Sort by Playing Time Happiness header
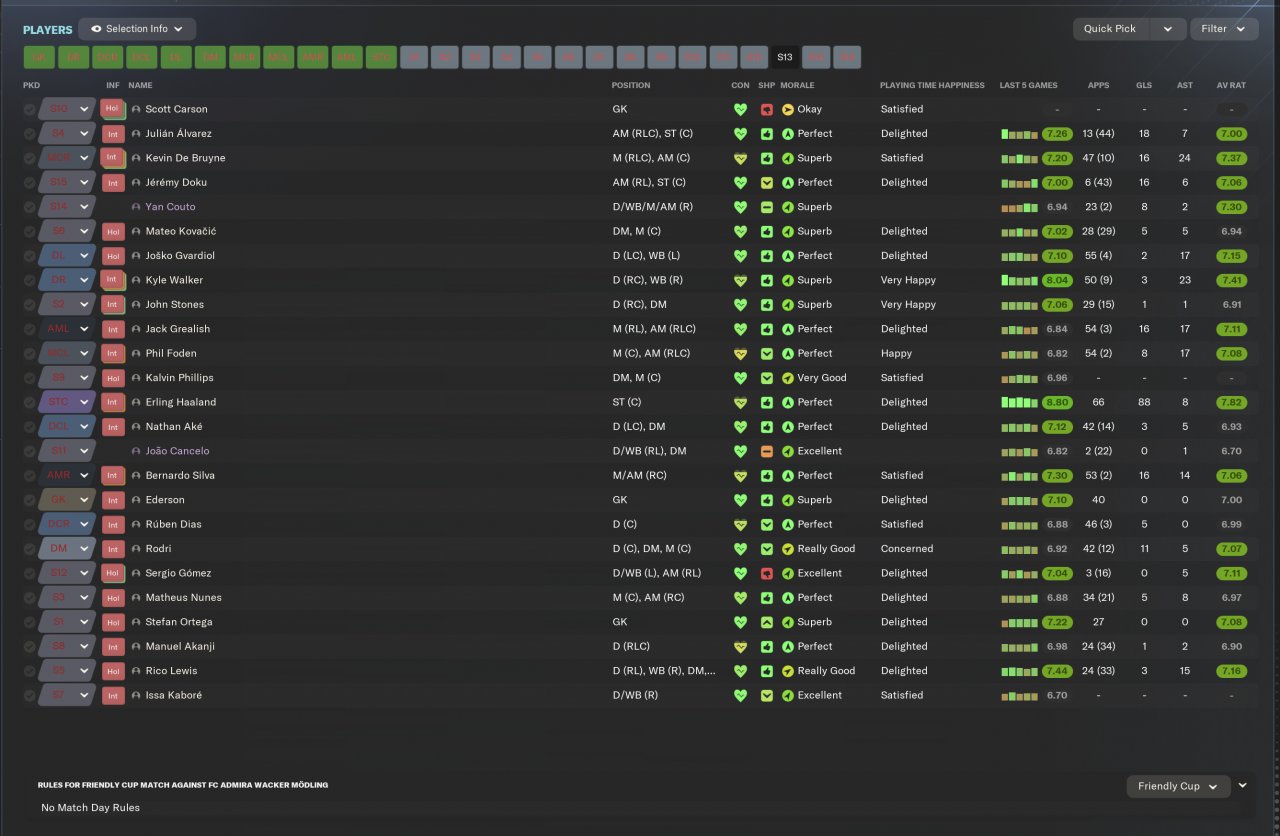Image resolution: width=1280 pixels, height=836 pixels. pyautogui.click(x=932, y=85)
